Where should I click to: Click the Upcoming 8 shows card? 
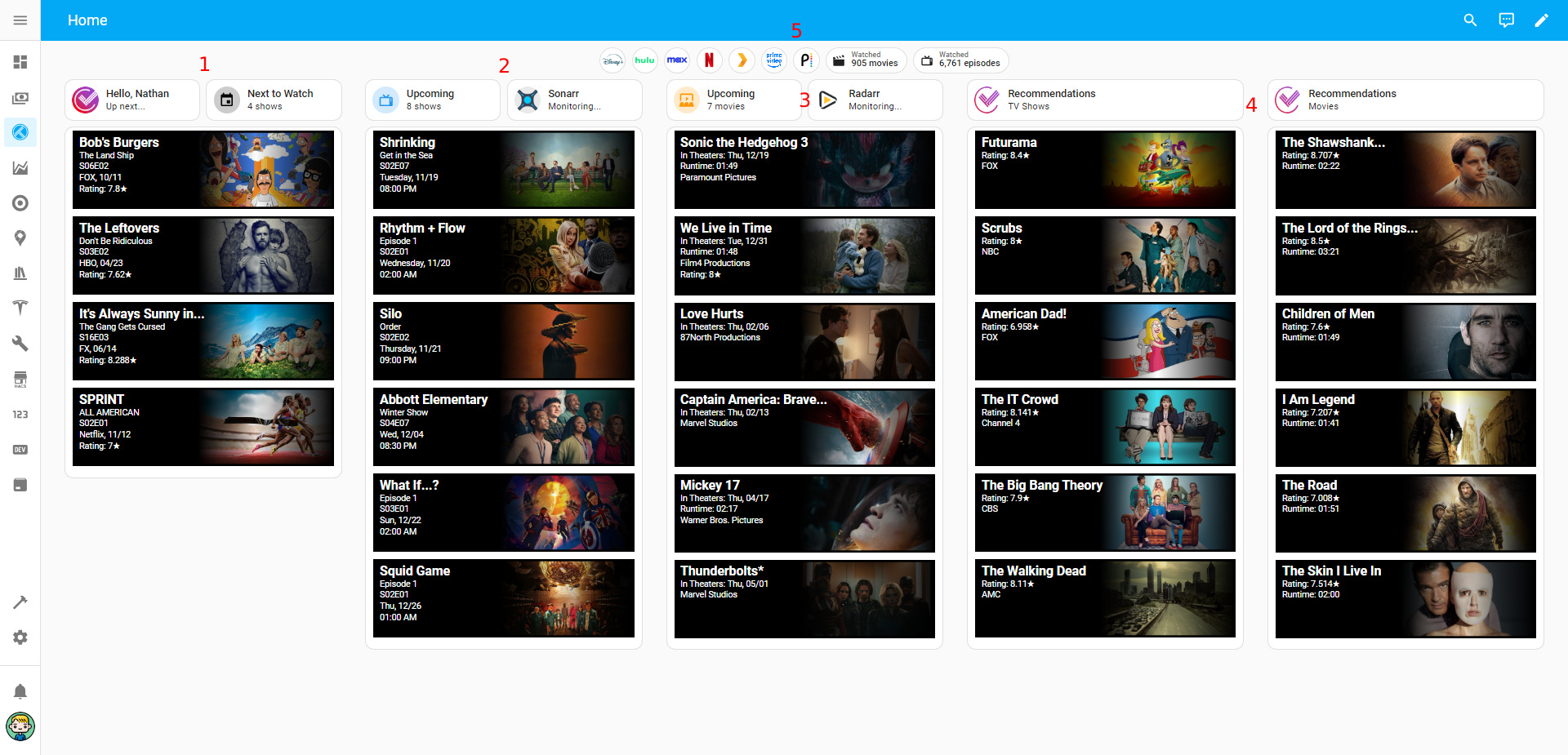433,100
